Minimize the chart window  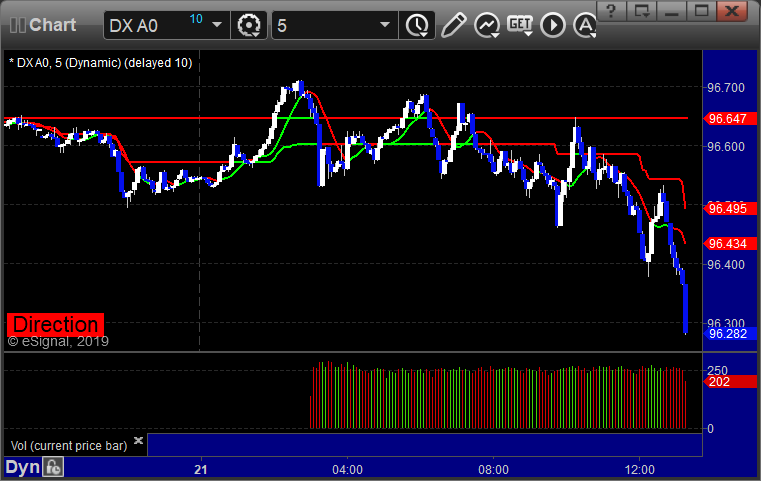point(672,11)
